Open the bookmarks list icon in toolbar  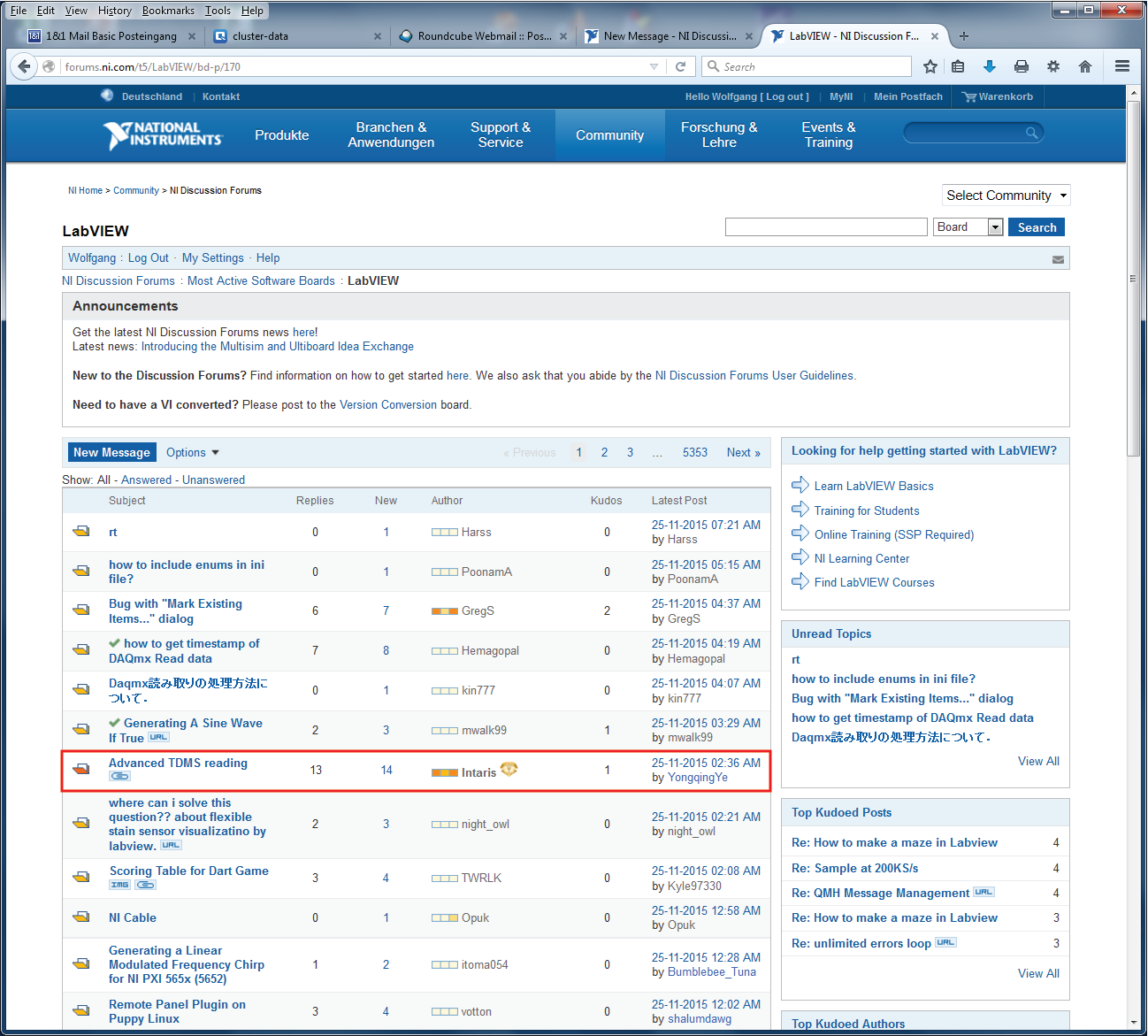pos(958,66)
